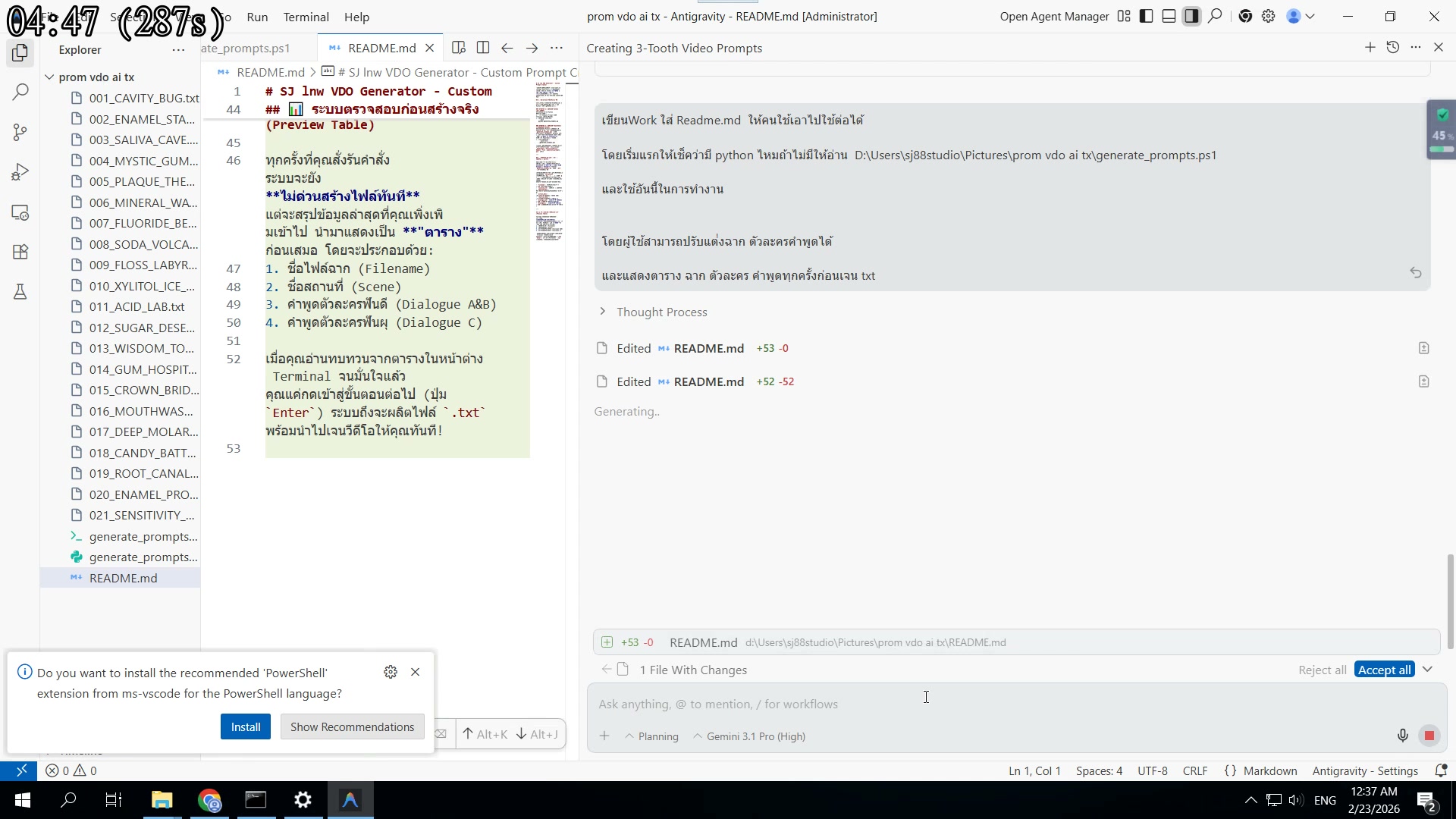Click the Accept all button
This screenshot has height=819, width=1456.
(1384, 670)
